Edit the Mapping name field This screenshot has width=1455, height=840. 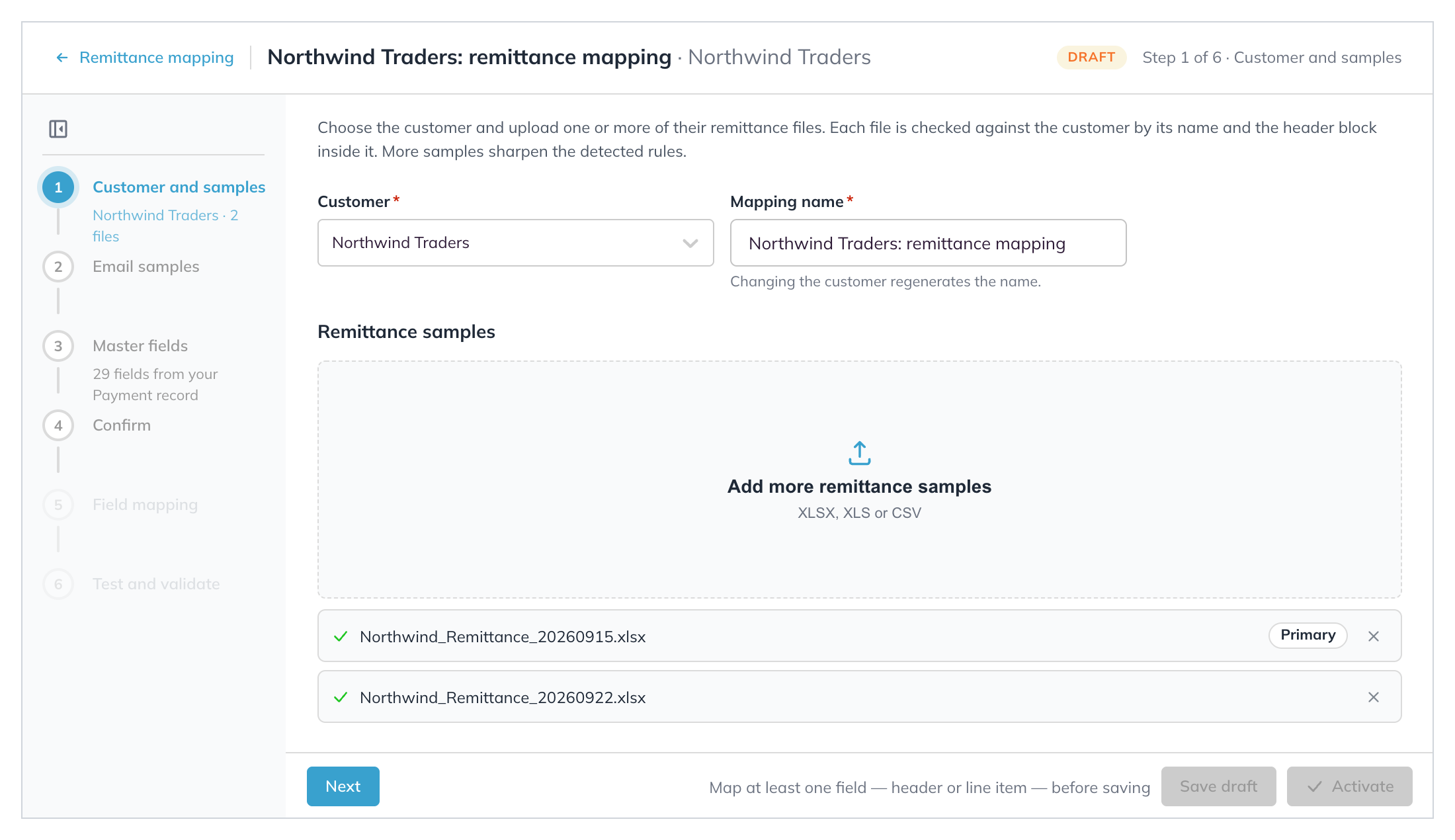click(928, 243)
